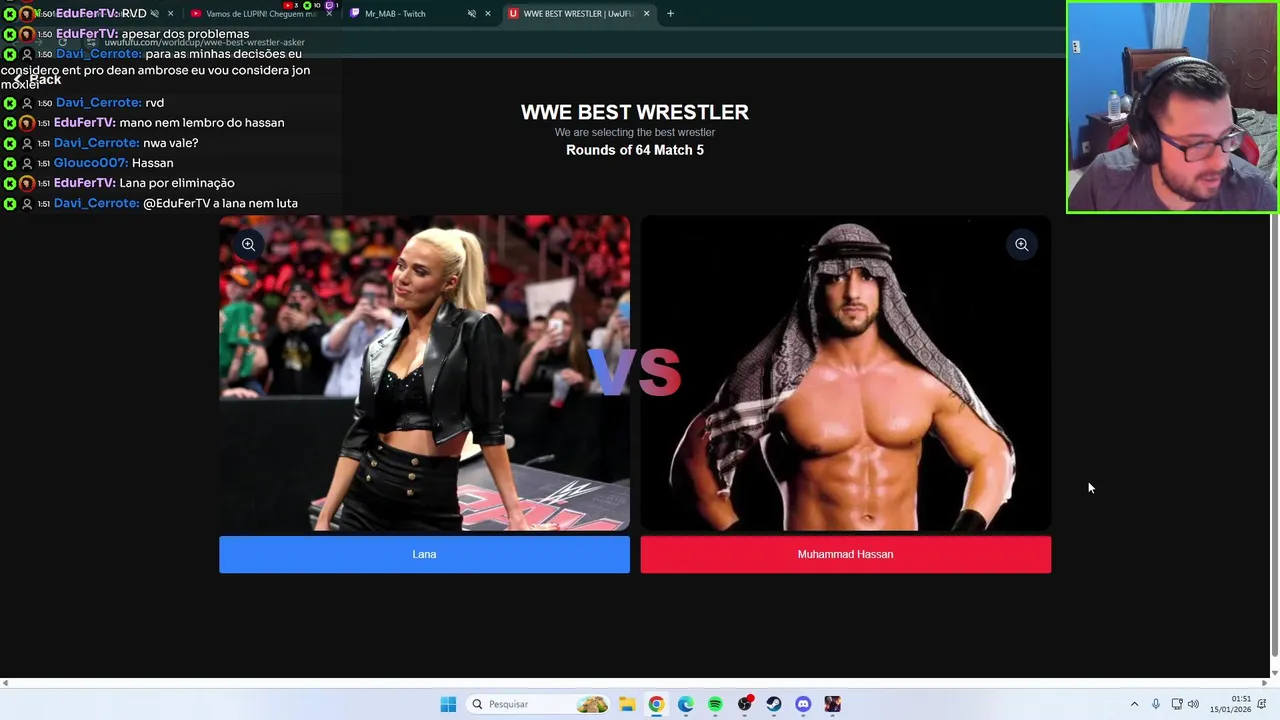The height and width of the screenshot is (720, 1280).
Task: Click the browser address bar URL
Action: click(204, 43)
